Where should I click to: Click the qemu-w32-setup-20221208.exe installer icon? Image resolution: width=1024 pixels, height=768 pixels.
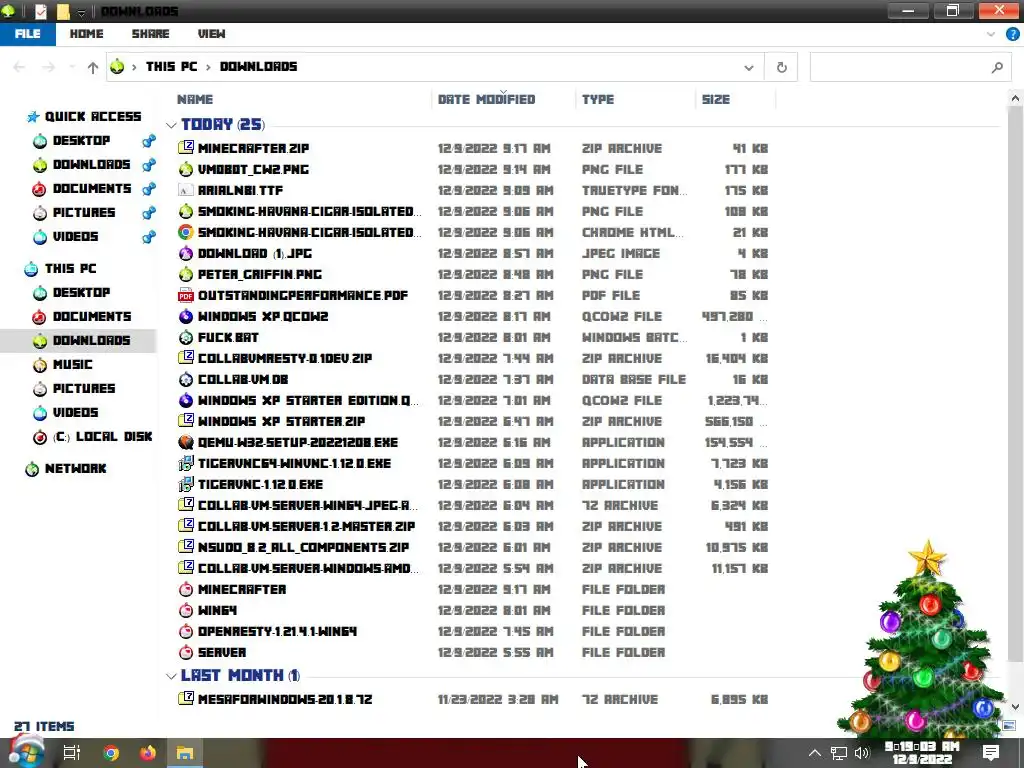[x=186, y=442]
